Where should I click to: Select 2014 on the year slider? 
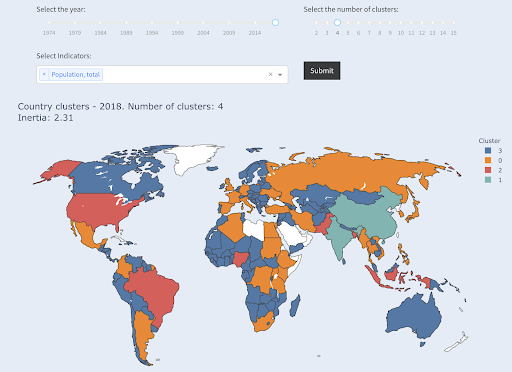[x=255, y=23]
